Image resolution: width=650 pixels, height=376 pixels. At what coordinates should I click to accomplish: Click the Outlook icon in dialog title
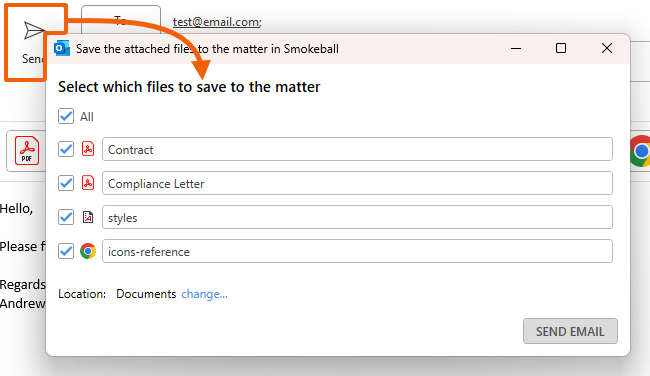[62, 49]
